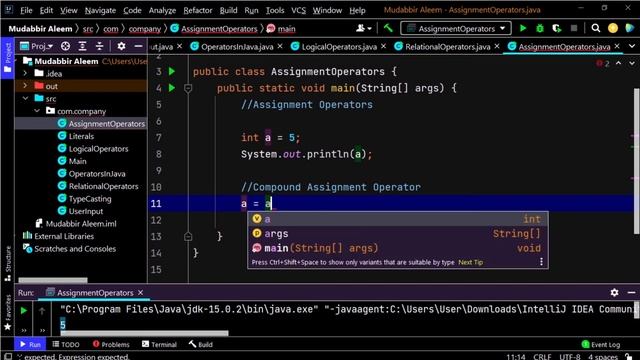Open Project panel settings gear
This screenshot has height=360, width=640.
click(x=121, y=46)
